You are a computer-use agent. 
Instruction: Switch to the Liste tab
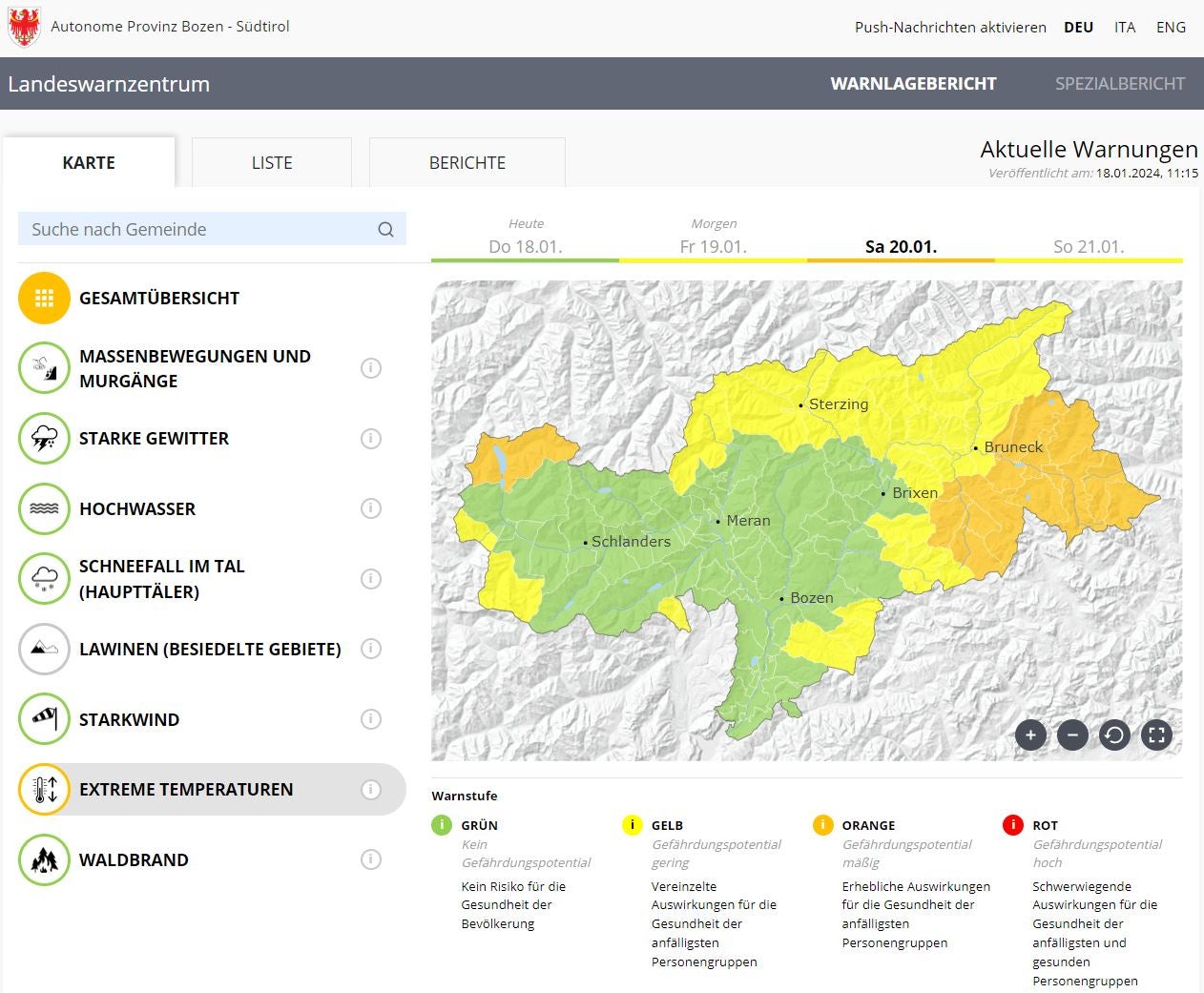272,163
